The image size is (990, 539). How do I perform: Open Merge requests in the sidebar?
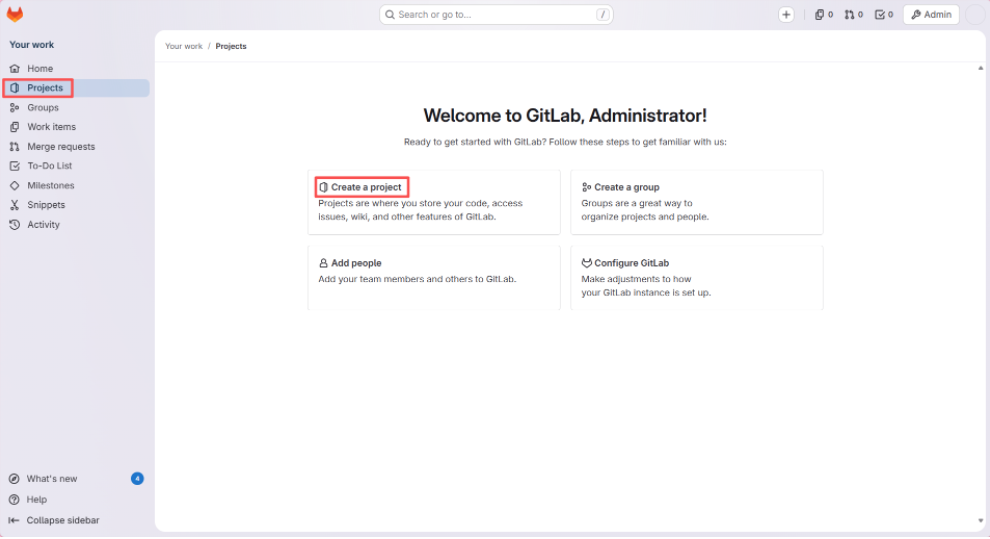click(76, 146)
